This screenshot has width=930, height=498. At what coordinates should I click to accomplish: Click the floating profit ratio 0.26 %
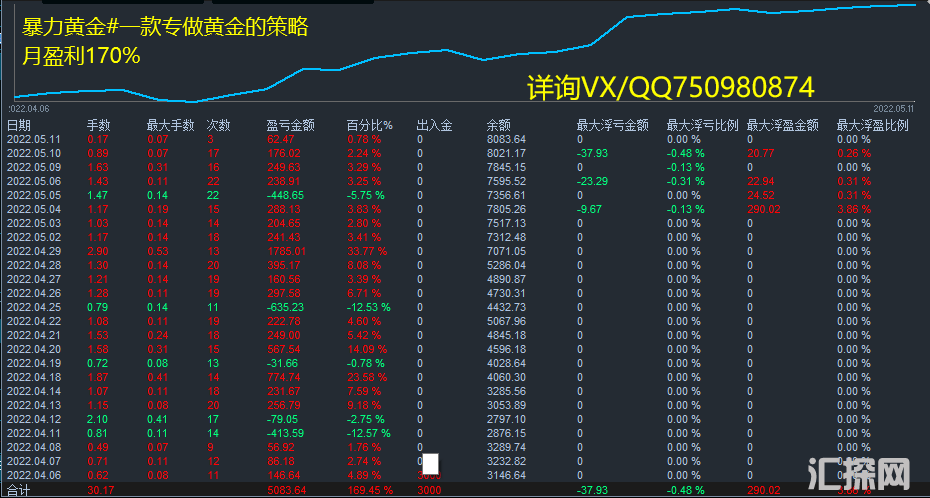pos(854,154)
